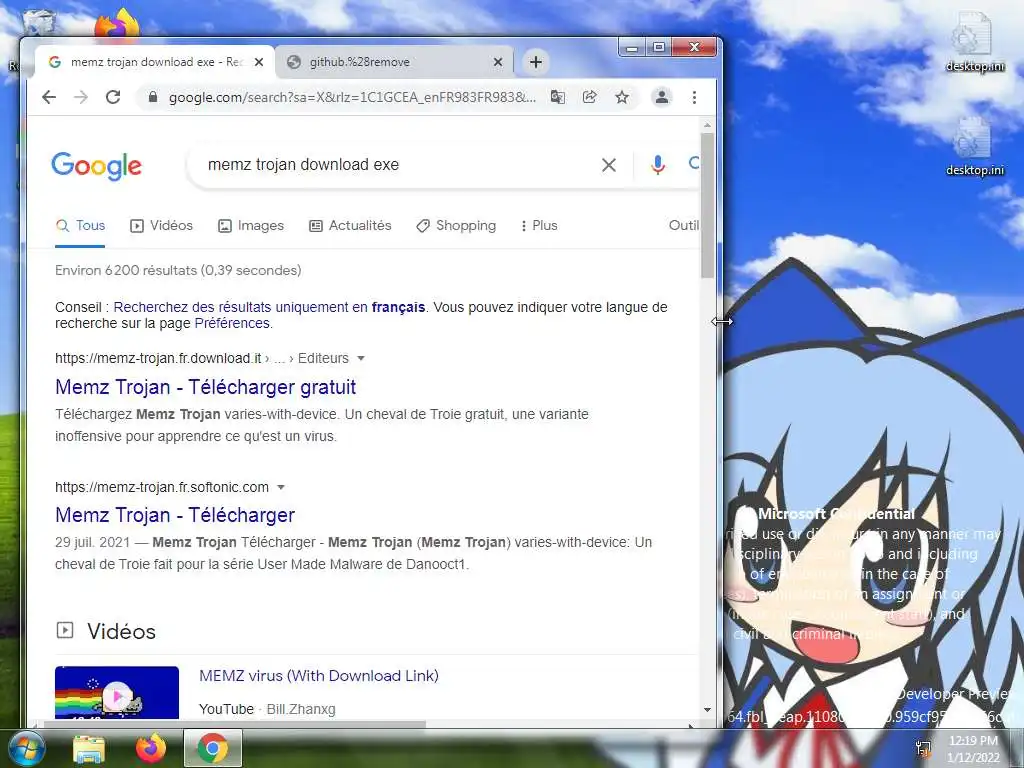The width and height of the screenshot is (1024, 768).
Task: Open Memz Trojan - Télécharger softonic result
Action: pos(175,515)
